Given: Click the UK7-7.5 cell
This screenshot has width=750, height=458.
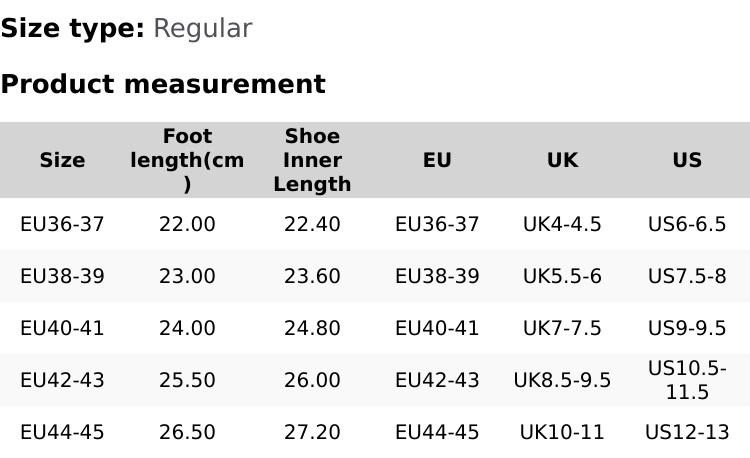Looking at the screenshot, I should click(x=562, y=328).
